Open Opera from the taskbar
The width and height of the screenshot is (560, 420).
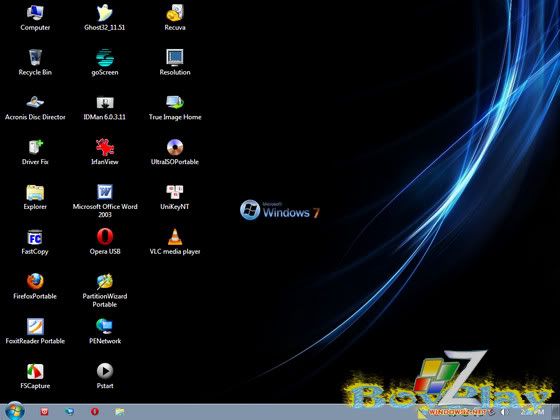(x=95, y=412)
